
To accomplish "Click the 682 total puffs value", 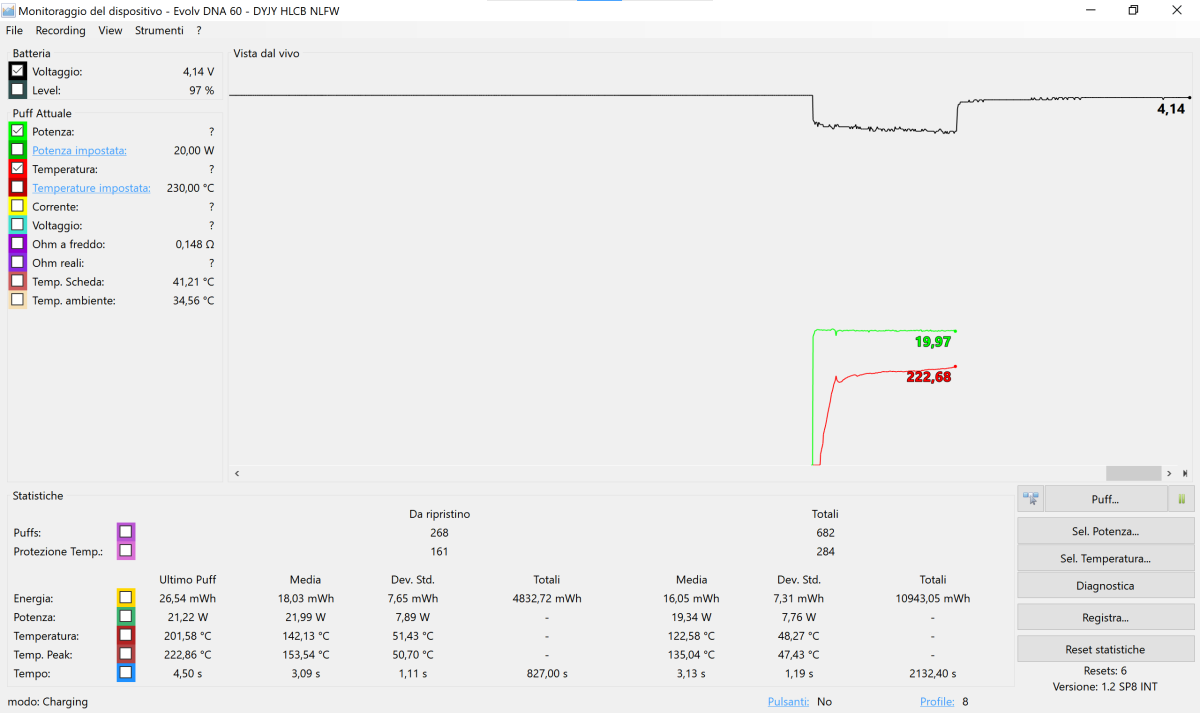I will (x=825, y=533).
